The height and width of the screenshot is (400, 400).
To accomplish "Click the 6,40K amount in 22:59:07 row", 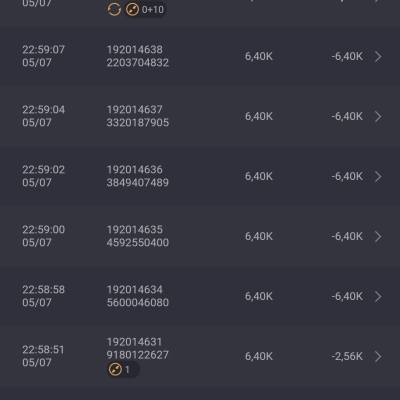I will click(259, 56).
